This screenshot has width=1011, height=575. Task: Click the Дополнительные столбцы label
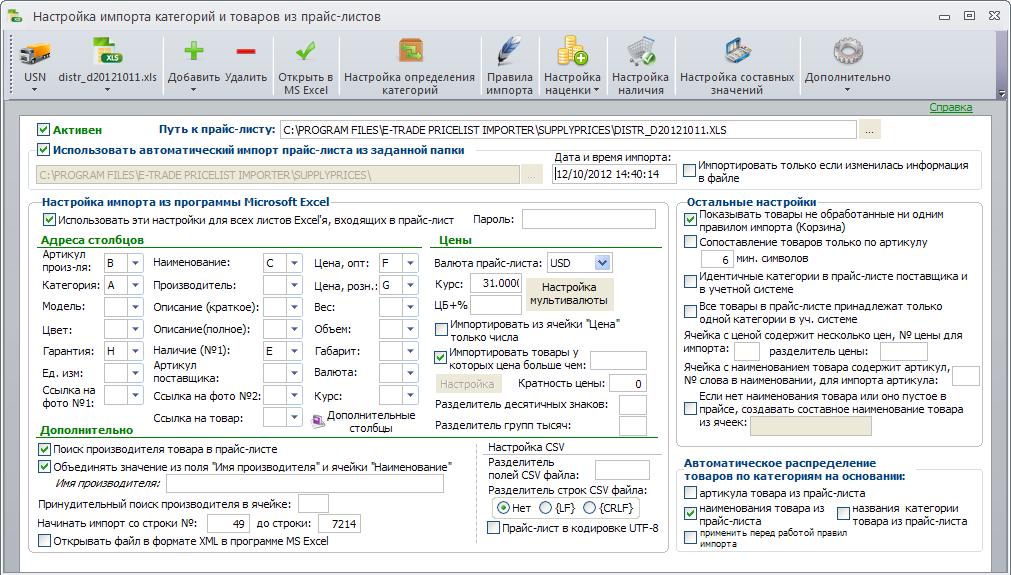click(371, 422)
